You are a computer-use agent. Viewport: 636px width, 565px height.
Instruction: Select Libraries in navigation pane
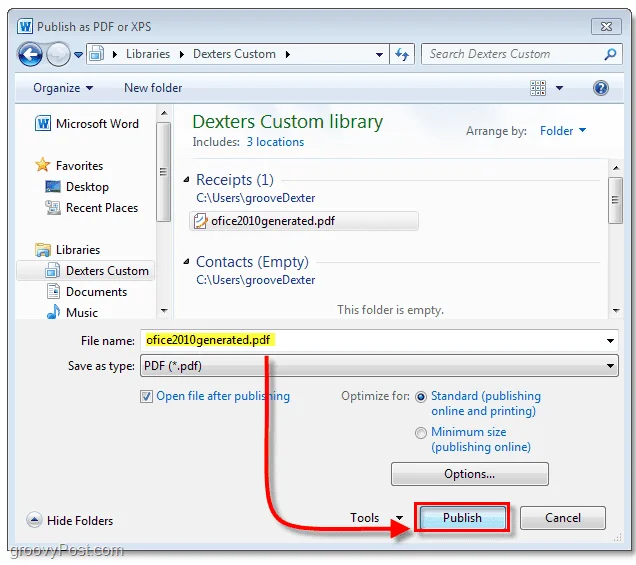coord(67,249)
